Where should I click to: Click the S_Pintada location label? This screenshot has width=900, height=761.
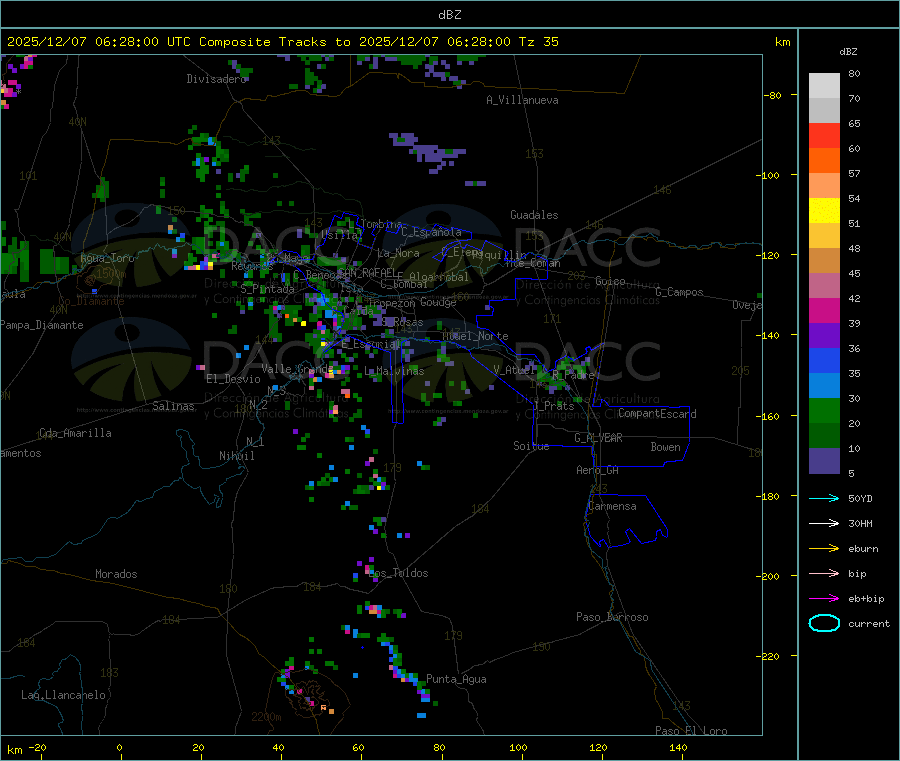[267, 289]
